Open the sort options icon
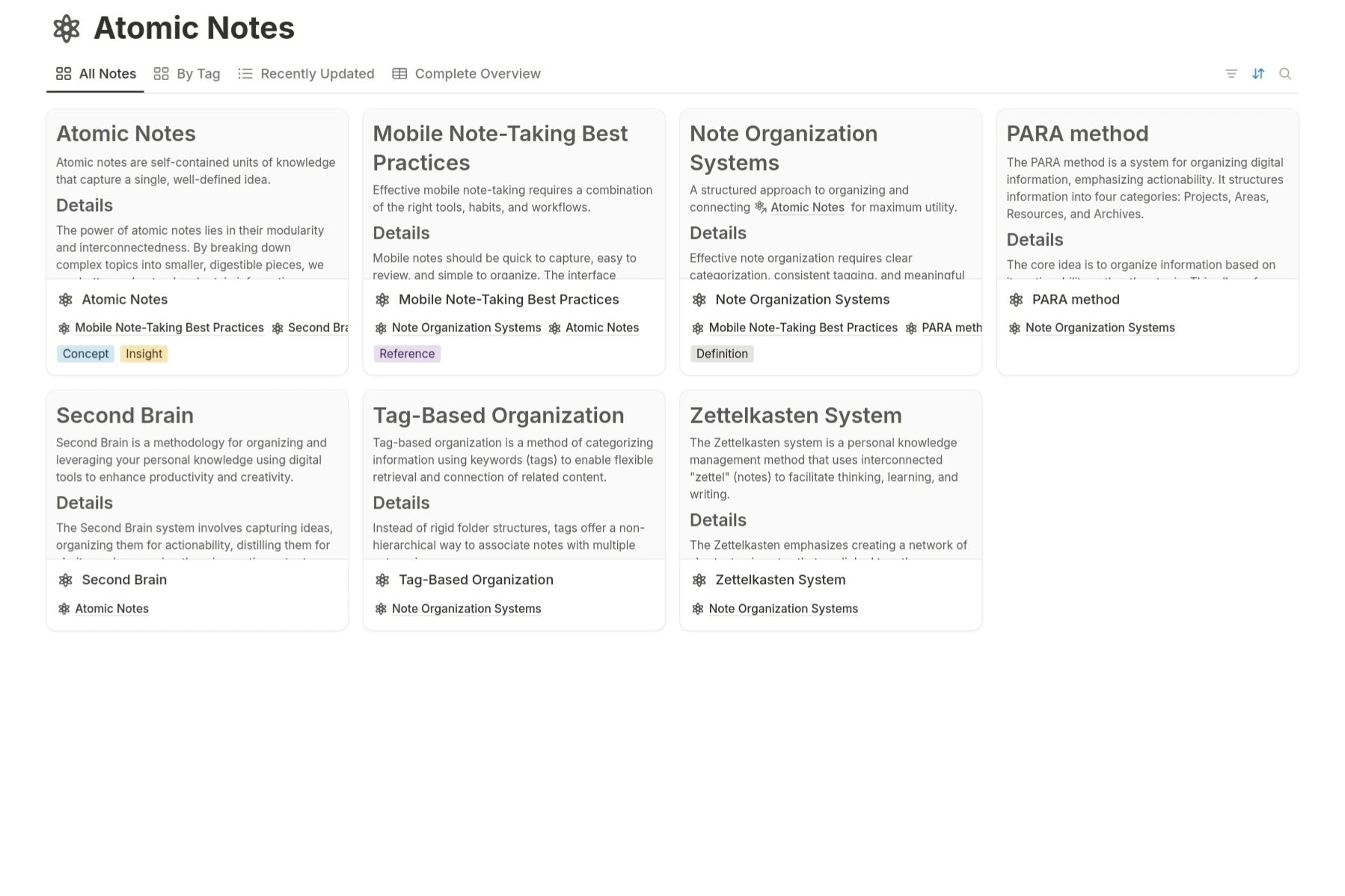Image resolution: width=1345 pixels, height=896 pixels. (1258, 73)
